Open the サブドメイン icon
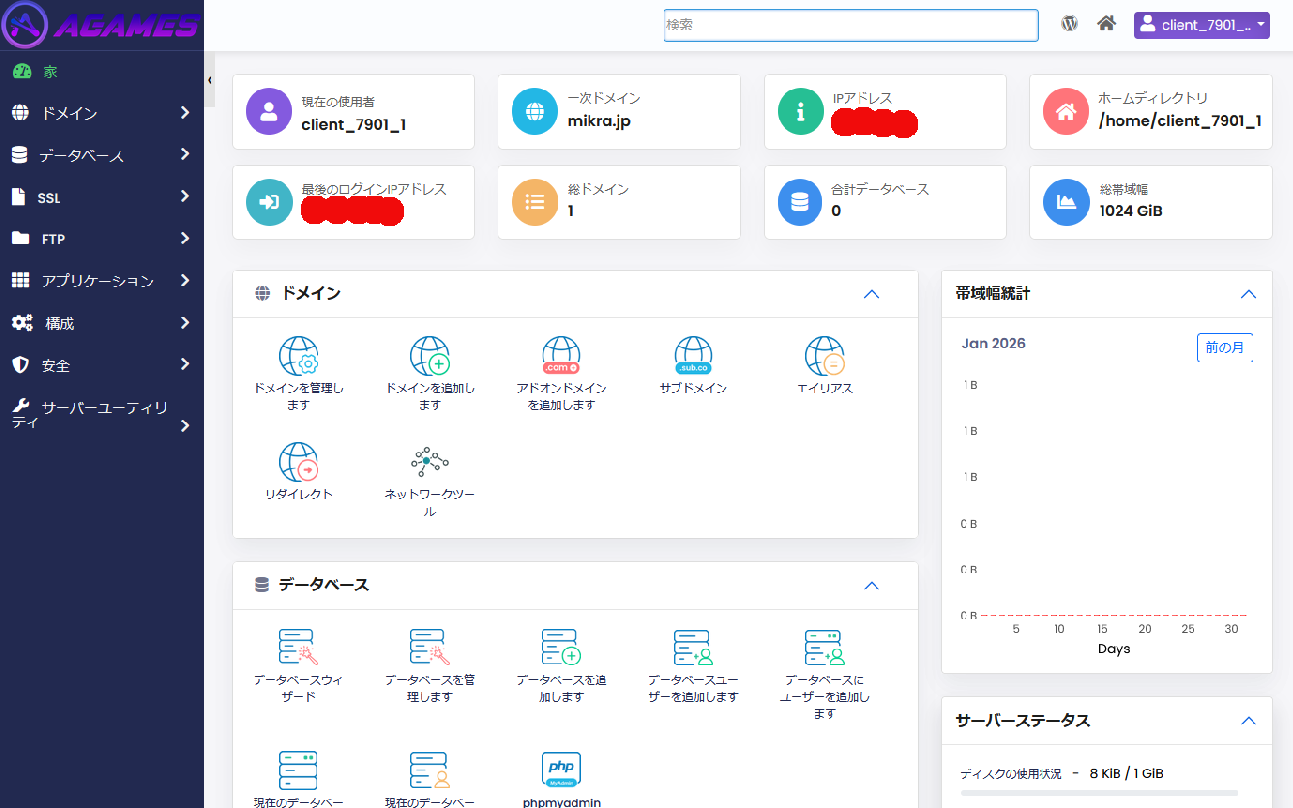The height and width of the screenshot is (808, 1293). click(x=693, y=354)
